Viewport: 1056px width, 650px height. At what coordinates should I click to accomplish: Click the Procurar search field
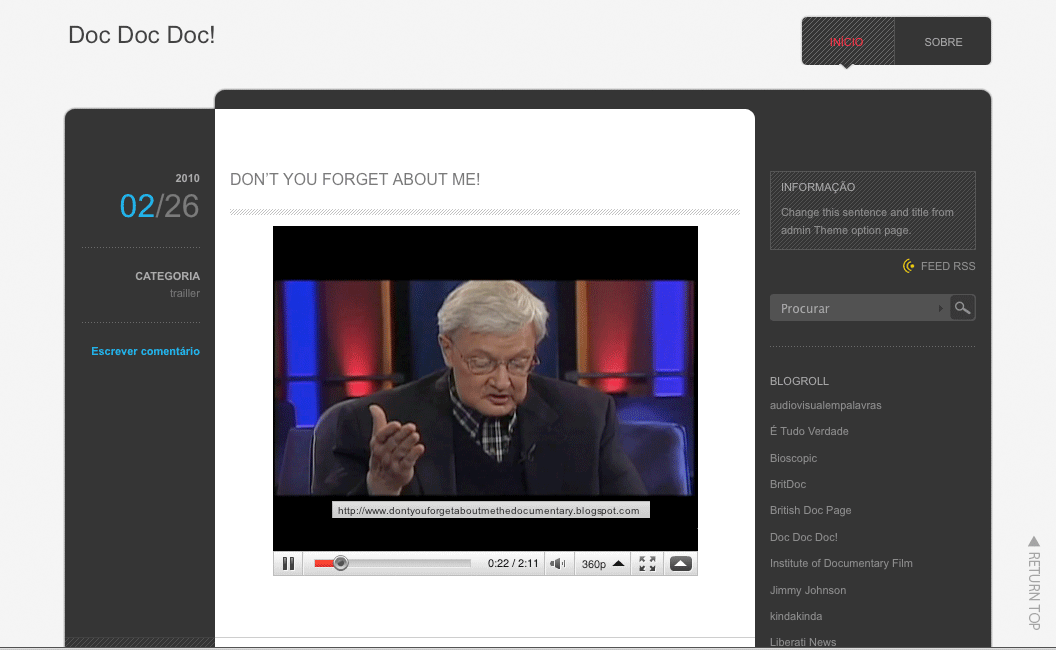point(859,308)
